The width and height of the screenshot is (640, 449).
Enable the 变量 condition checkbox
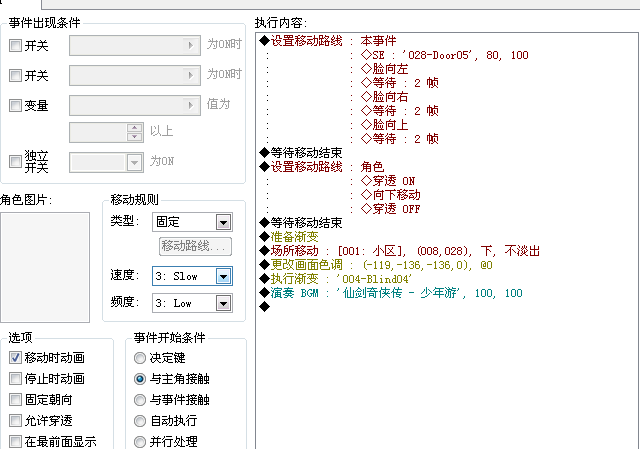(x=16, y=106)
